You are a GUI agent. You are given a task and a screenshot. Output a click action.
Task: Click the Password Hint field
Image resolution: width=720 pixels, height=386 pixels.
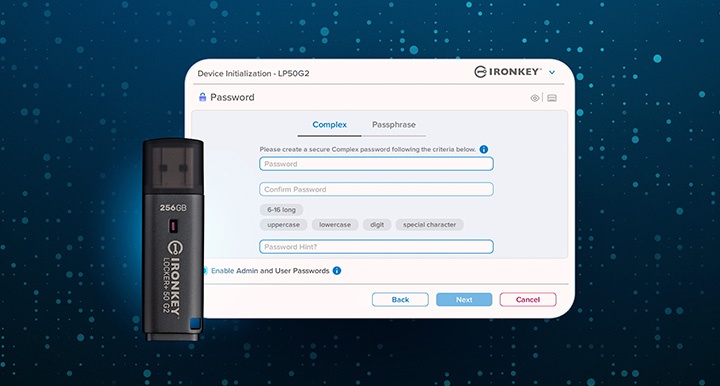point(376,246)
